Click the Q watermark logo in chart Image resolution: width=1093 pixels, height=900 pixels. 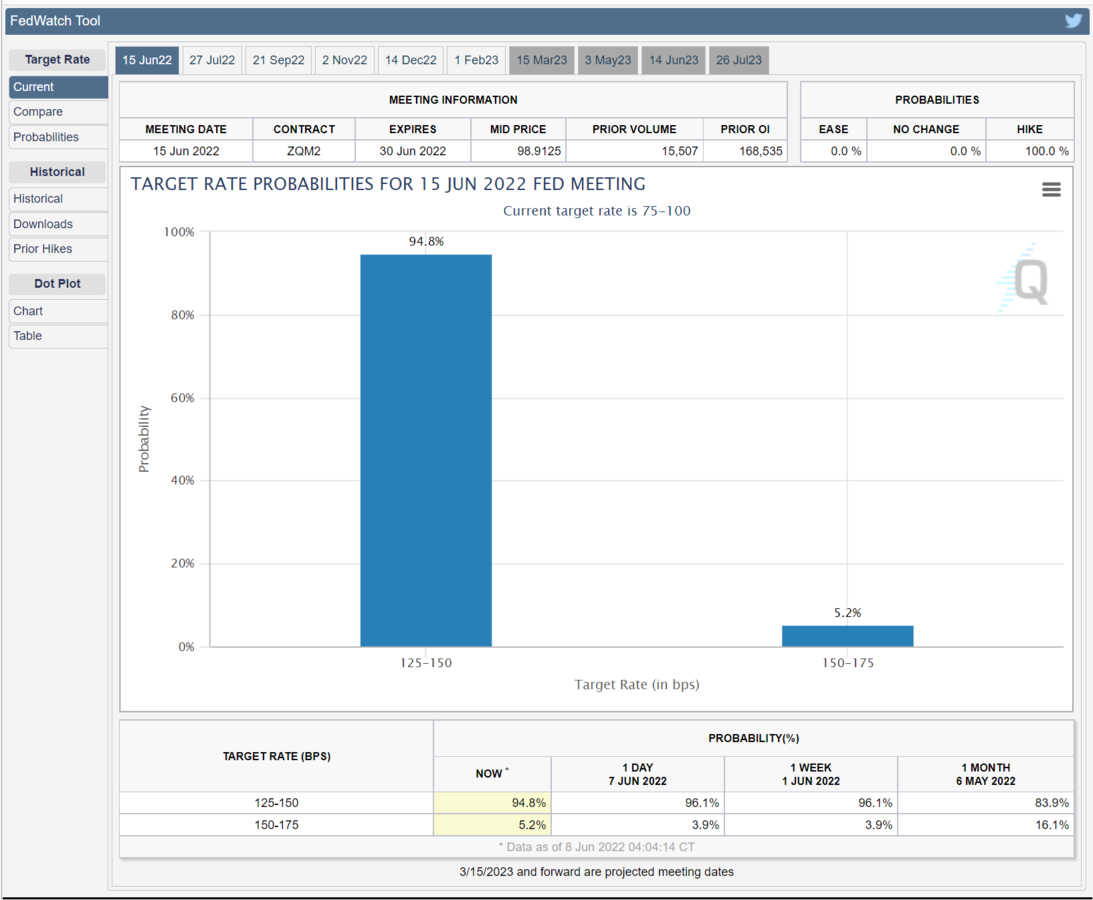[x=1027, y=282]
